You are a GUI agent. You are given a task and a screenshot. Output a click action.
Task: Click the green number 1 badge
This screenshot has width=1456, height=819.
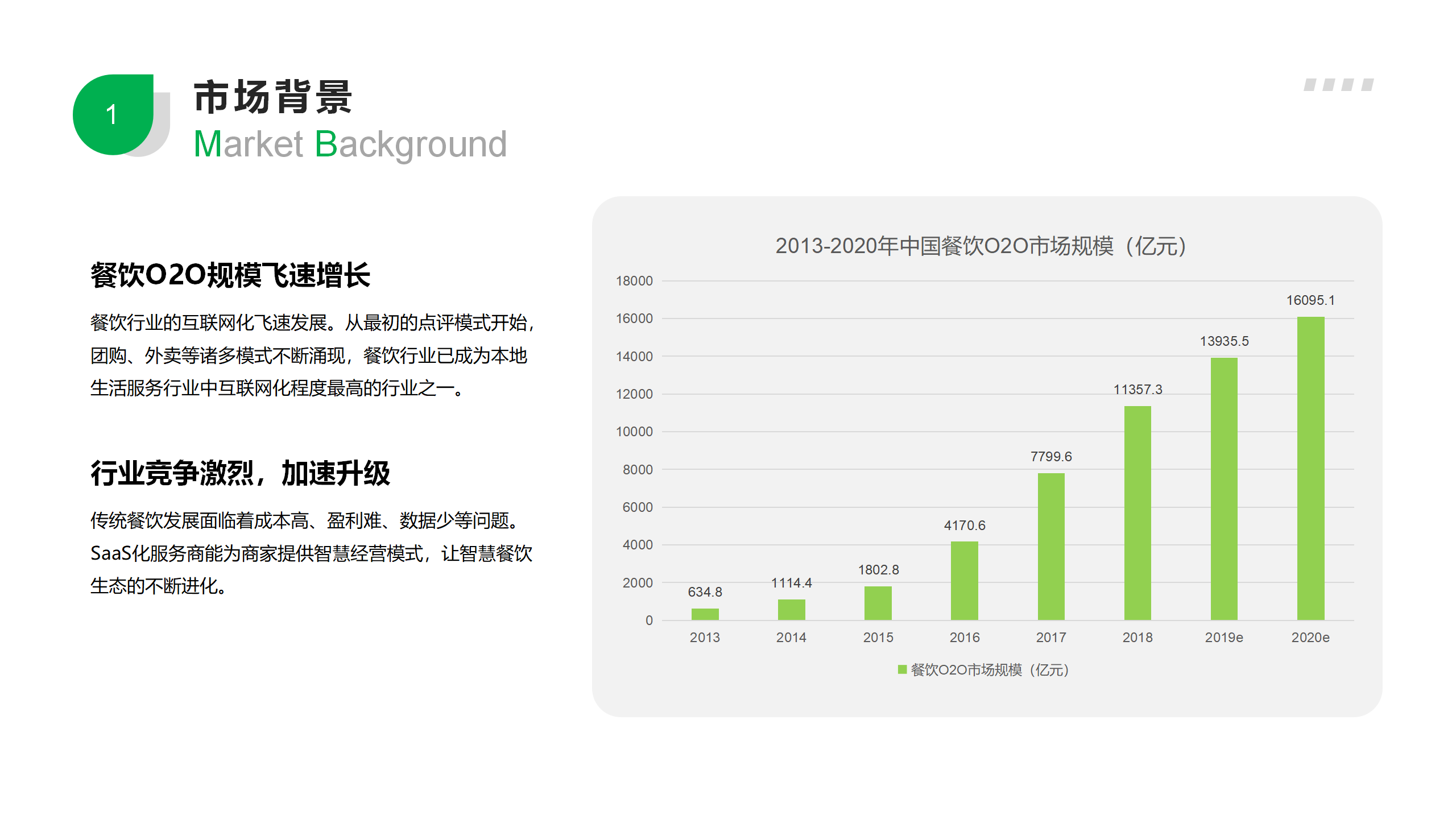pyautogui.click(x=113, y=114)
